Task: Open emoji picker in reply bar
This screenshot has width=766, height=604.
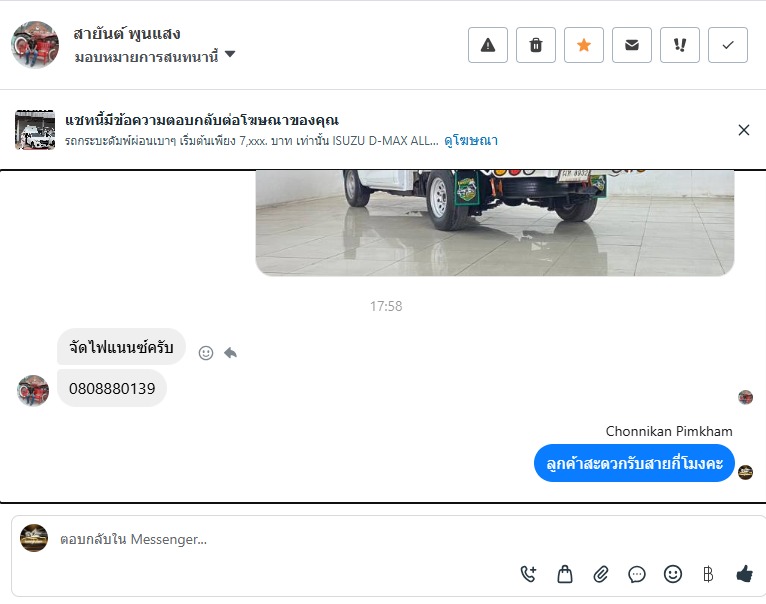Action: point(673,574)
